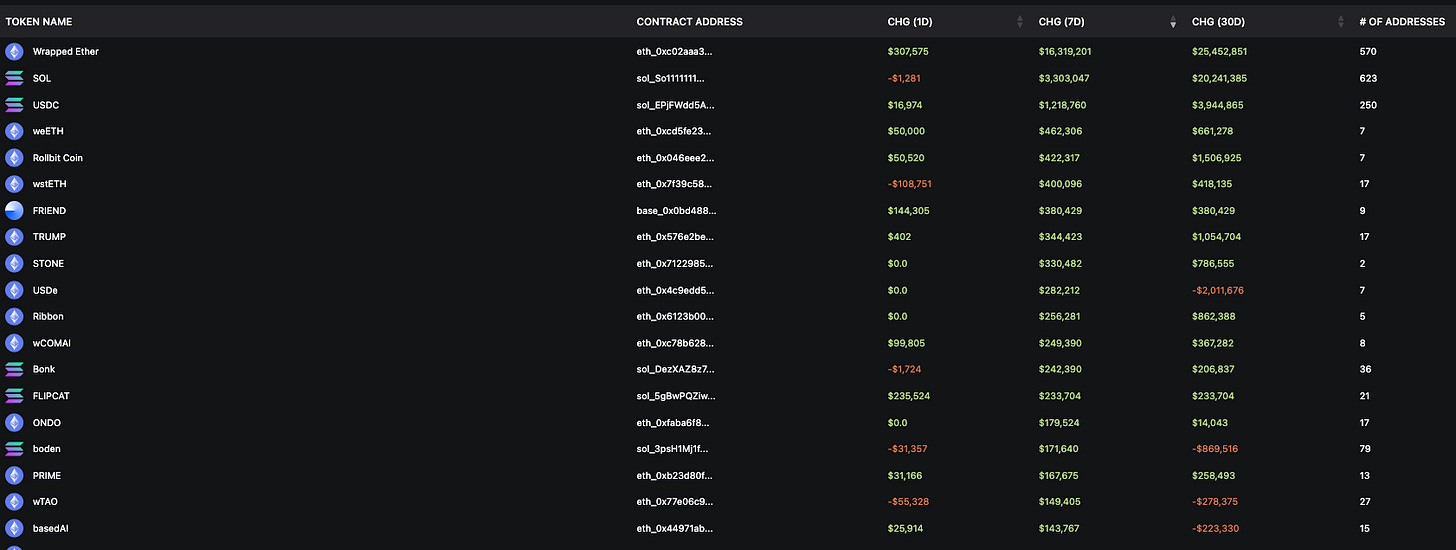Click the ONDO token icon

pos(14,422)
